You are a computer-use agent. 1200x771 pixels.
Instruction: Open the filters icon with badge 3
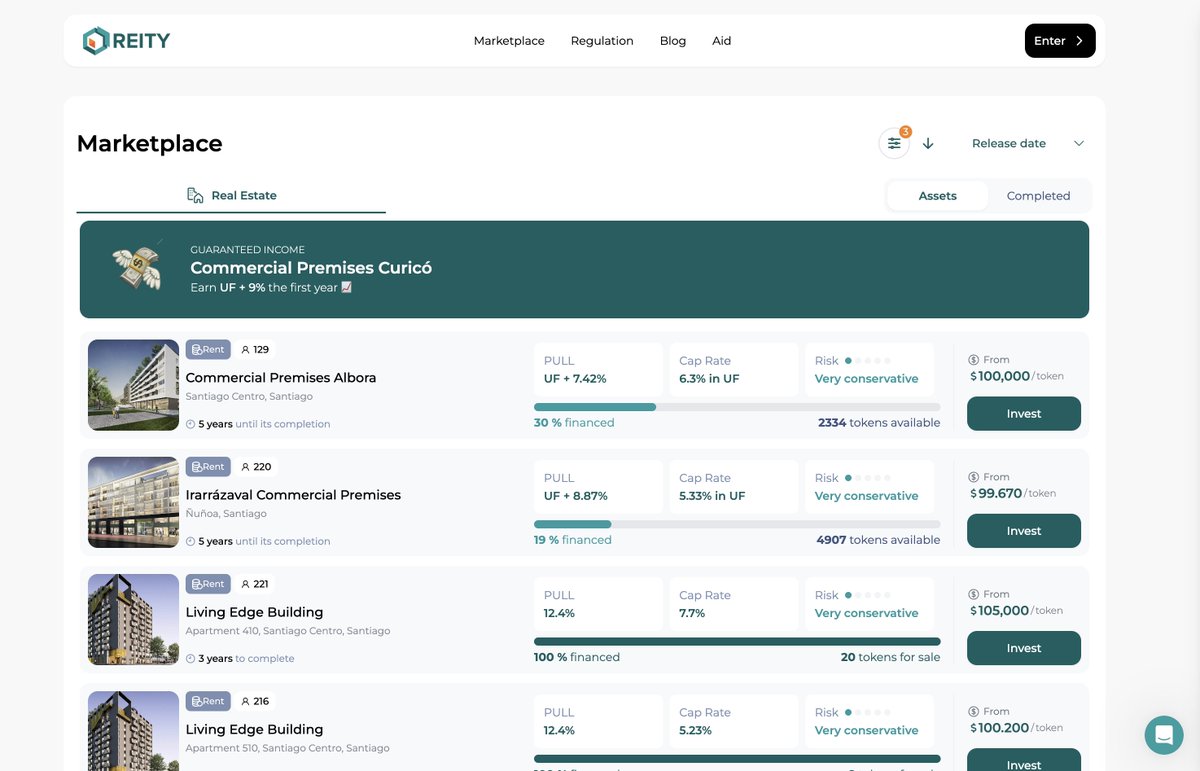(x=894, y=143)
